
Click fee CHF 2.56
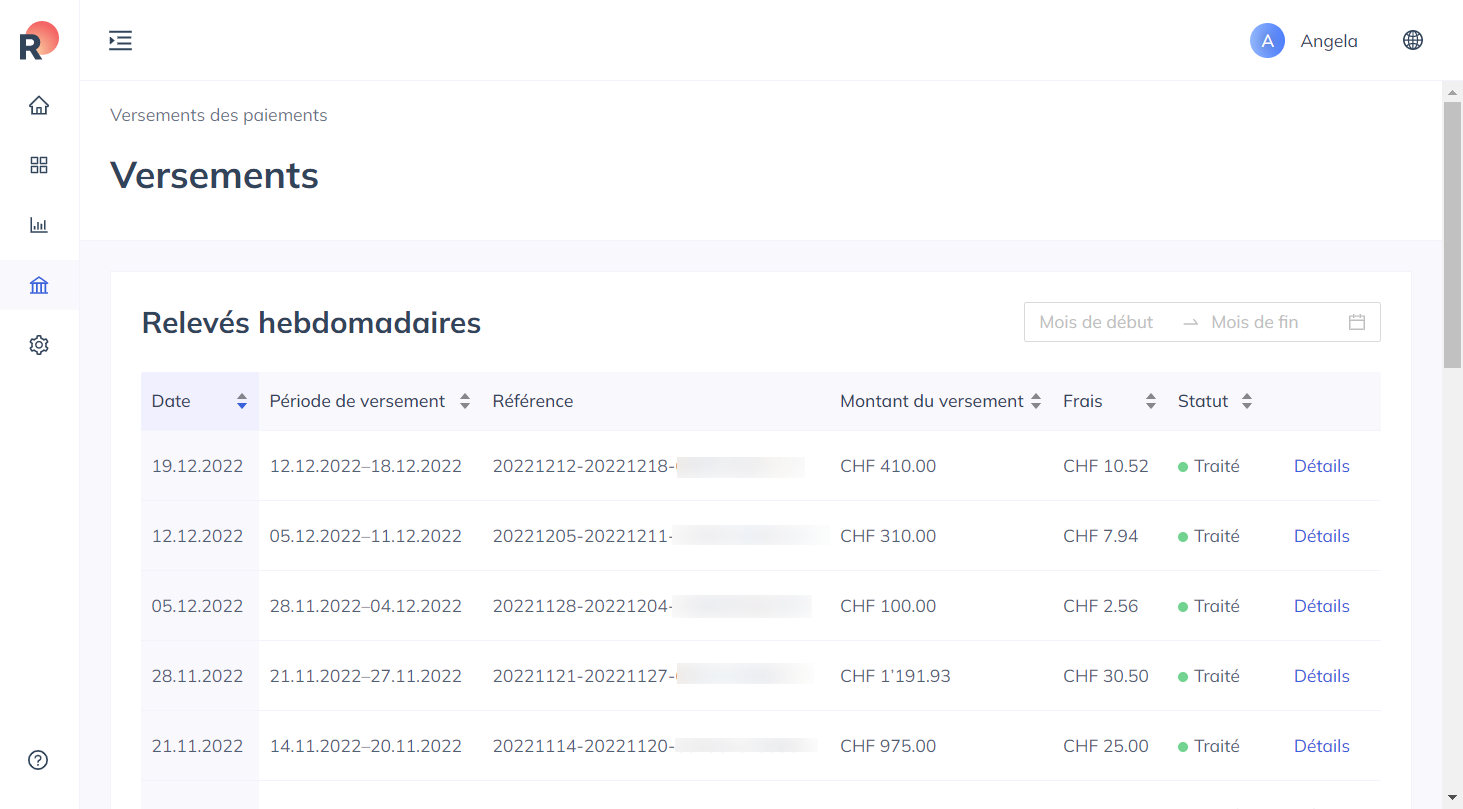pos(1101,606)
